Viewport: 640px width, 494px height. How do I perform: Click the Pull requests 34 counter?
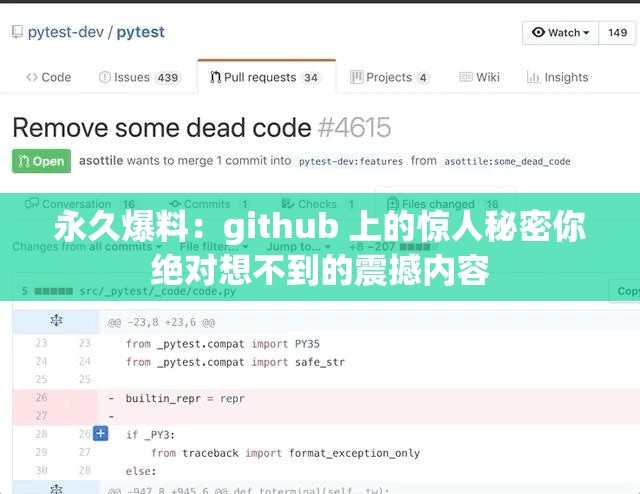tap(311, 78)
